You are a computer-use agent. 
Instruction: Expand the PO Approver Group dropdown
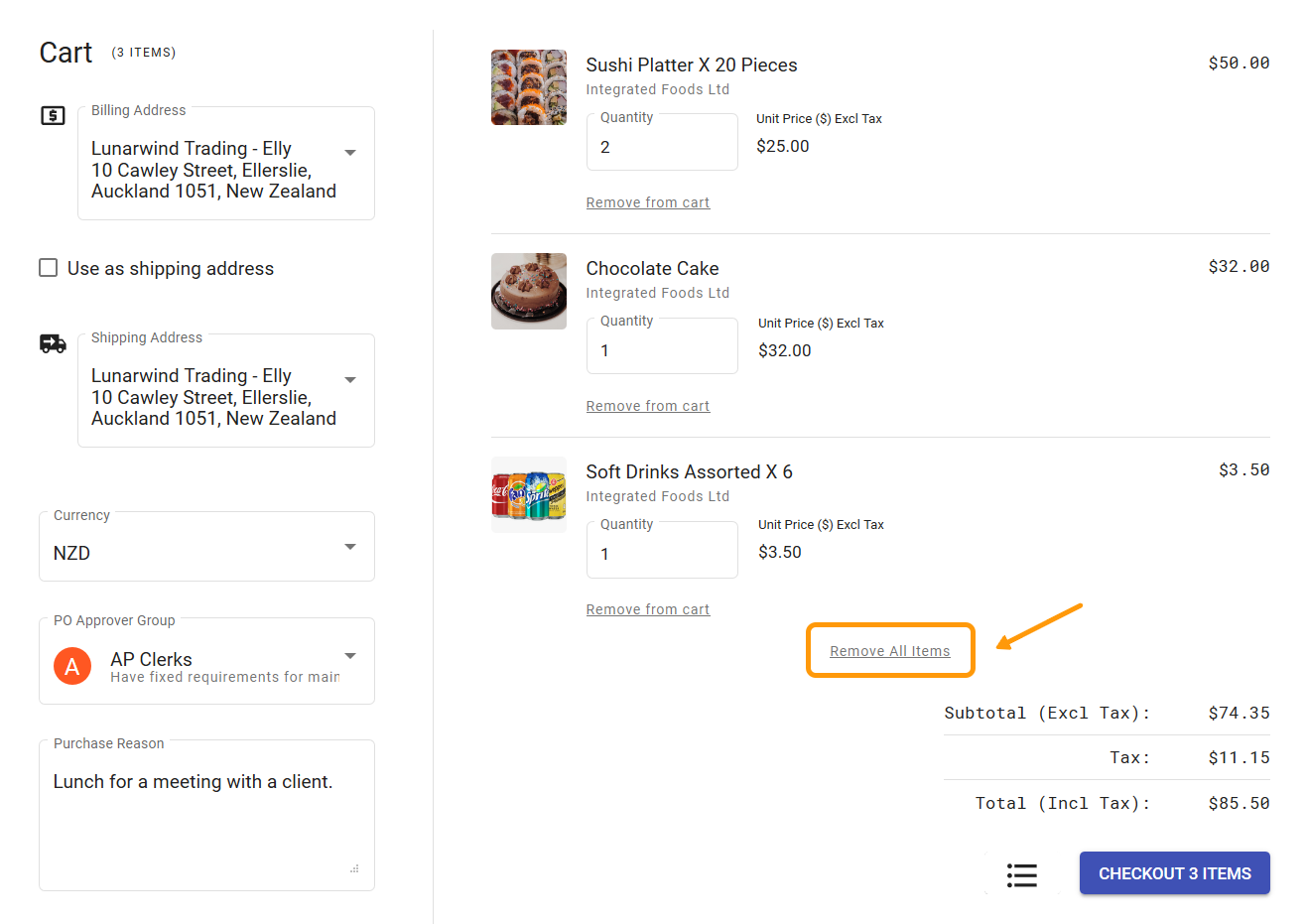click(x=349, y=656)
